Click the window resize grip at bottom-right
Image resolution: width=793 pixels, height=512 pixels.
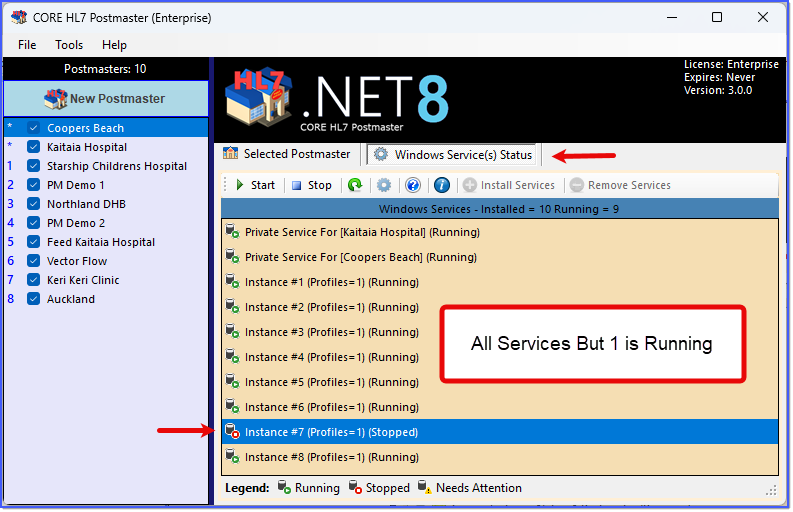coord(771,490)
